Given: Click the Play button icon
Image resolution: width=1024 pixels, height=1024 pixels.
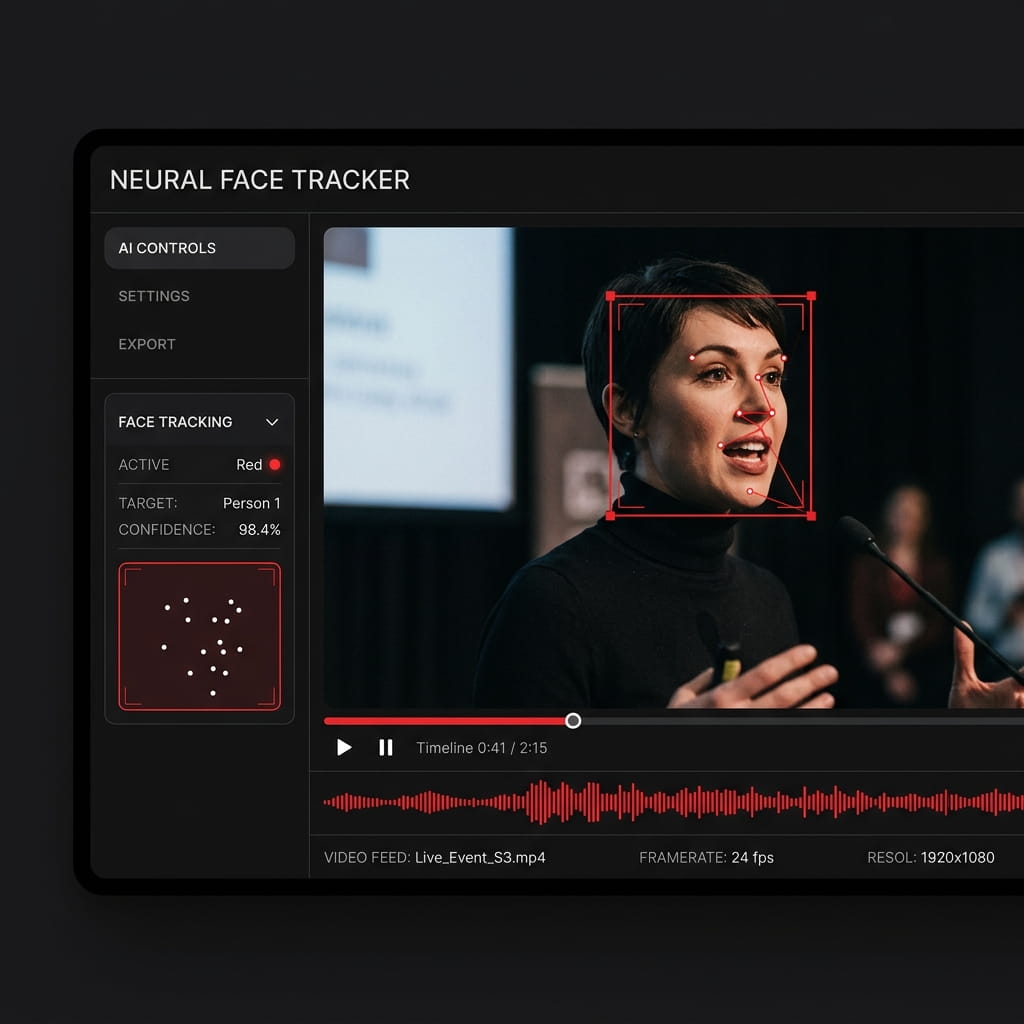Looking at the screenshot, I should click(x=344, y=747).
